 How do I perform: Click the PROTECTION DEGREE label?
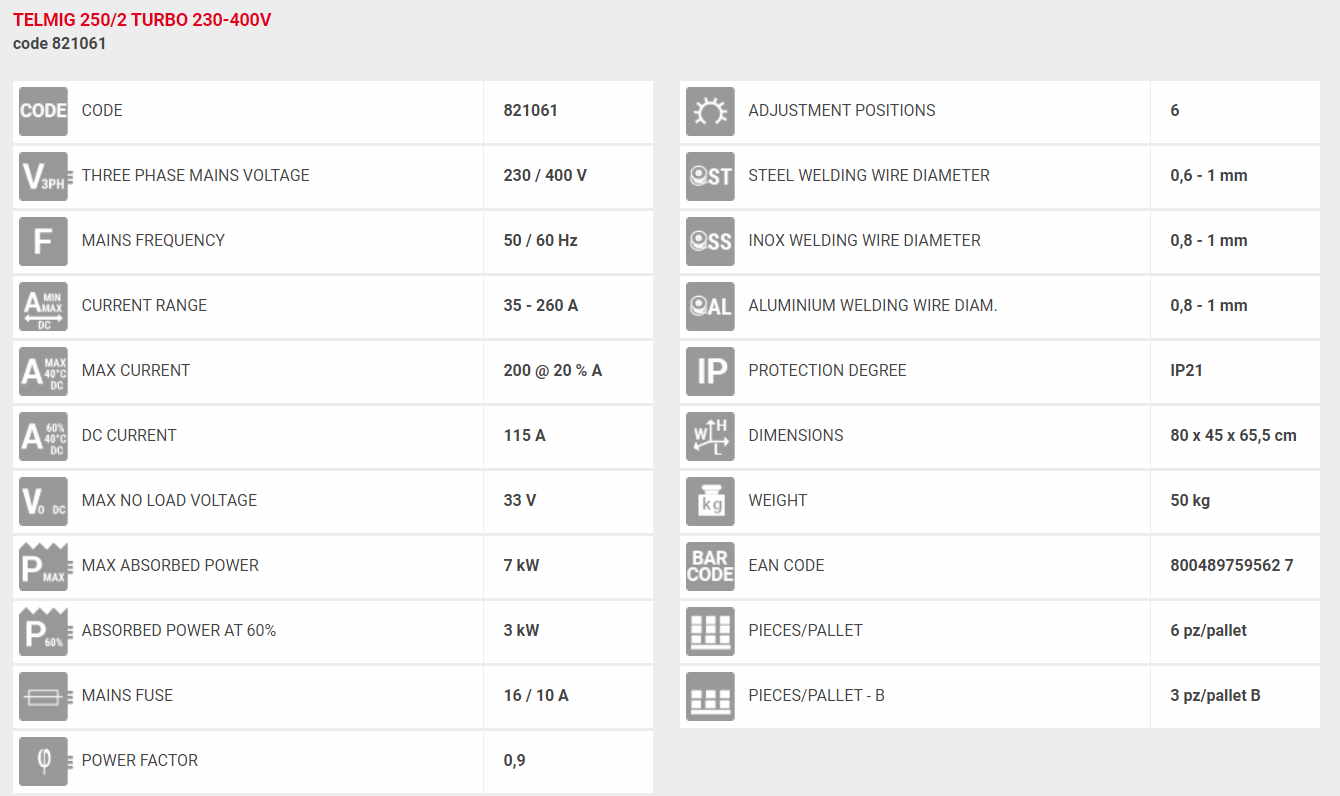pyautogui.click(x=827, y=370)
